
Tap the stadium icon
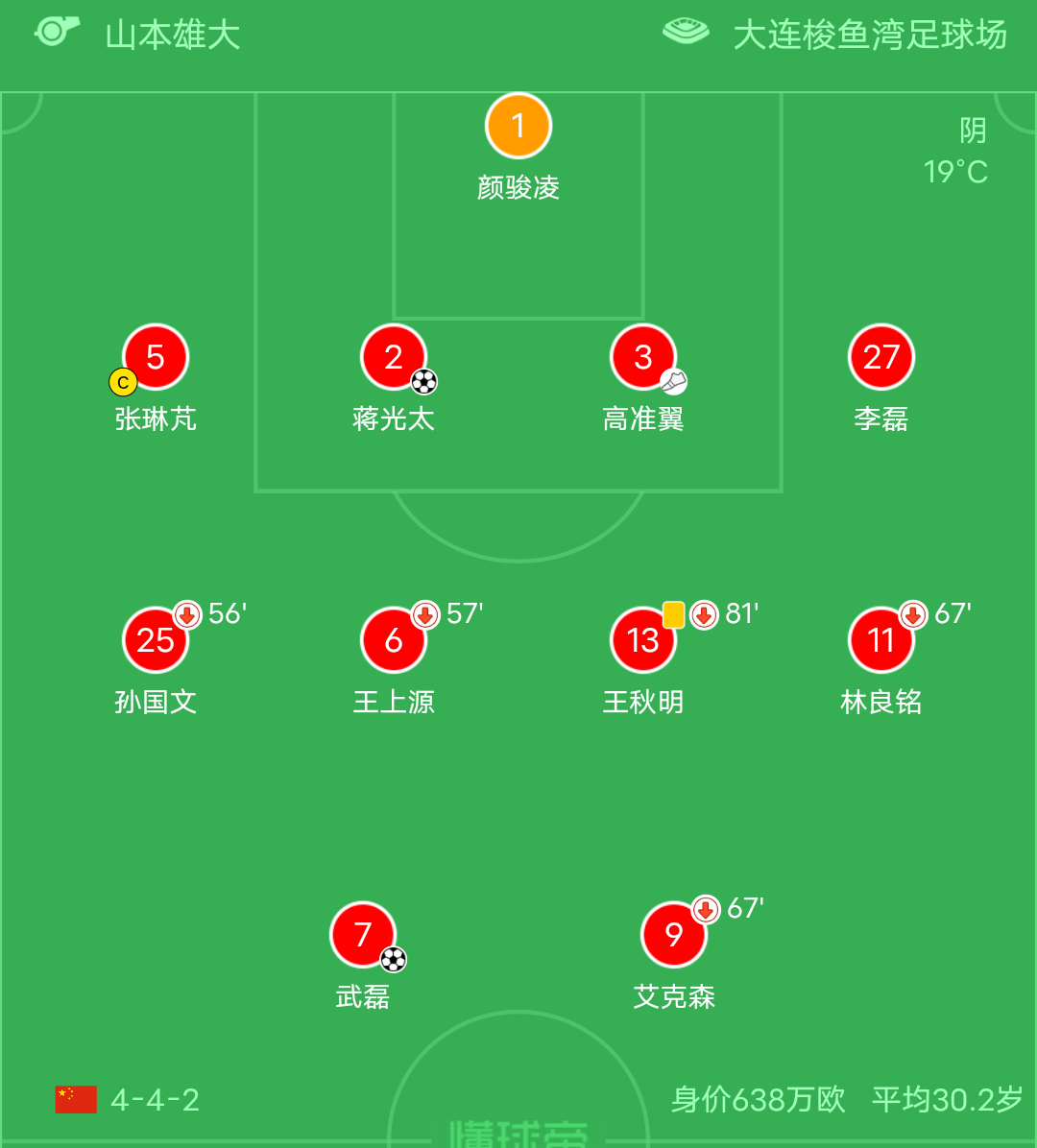pyautogui.click(x=686, y=33)
